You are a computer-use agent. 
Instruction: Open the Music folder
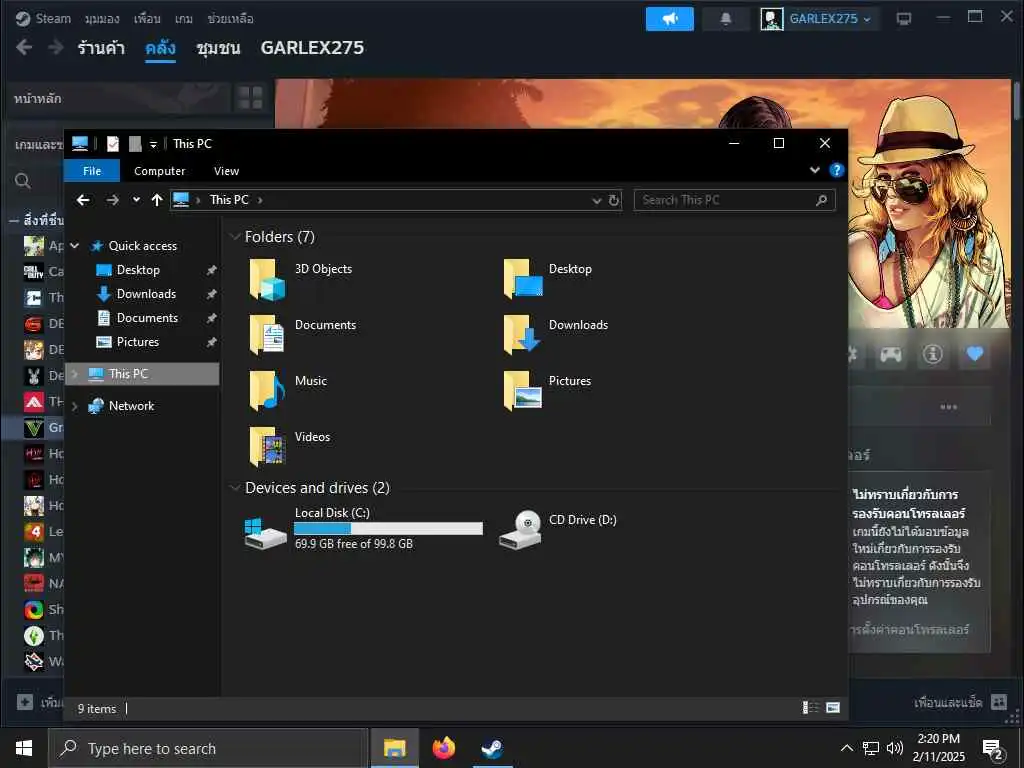pos(289,390)
